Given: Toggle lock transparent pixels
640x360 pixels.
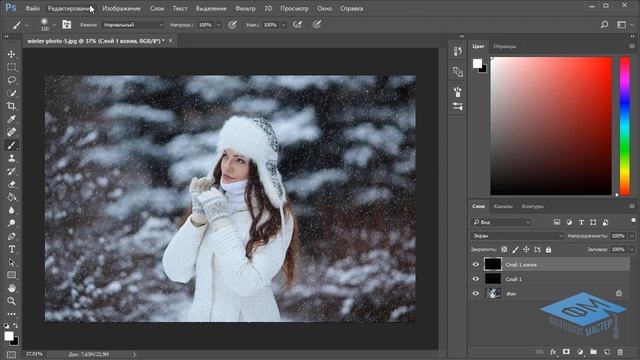Looking at the screenshot, I should tap(504, 249).
